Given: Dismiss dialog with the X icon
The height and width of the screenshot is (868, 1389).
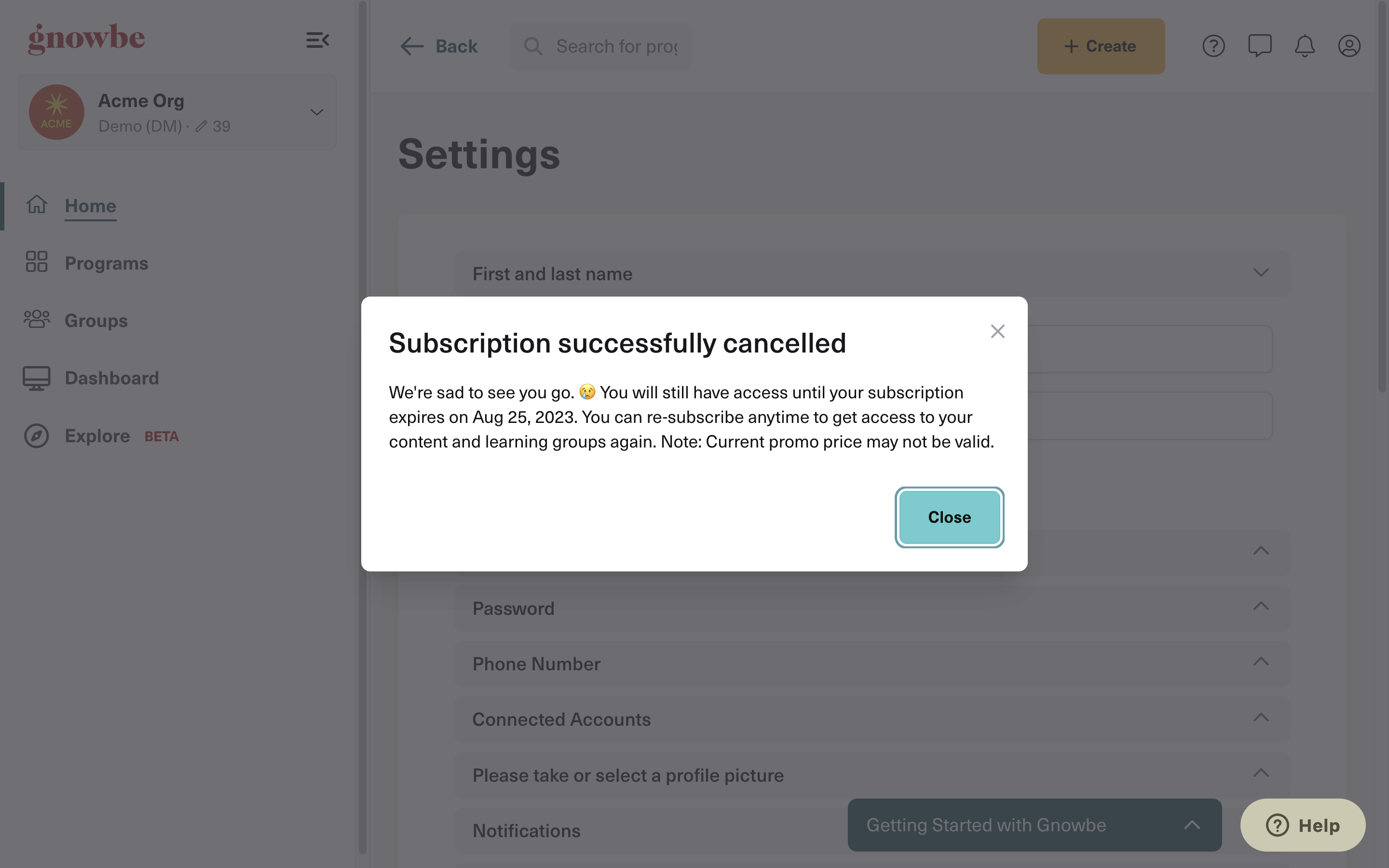Looking at the screenshot, I should [997, 331].
